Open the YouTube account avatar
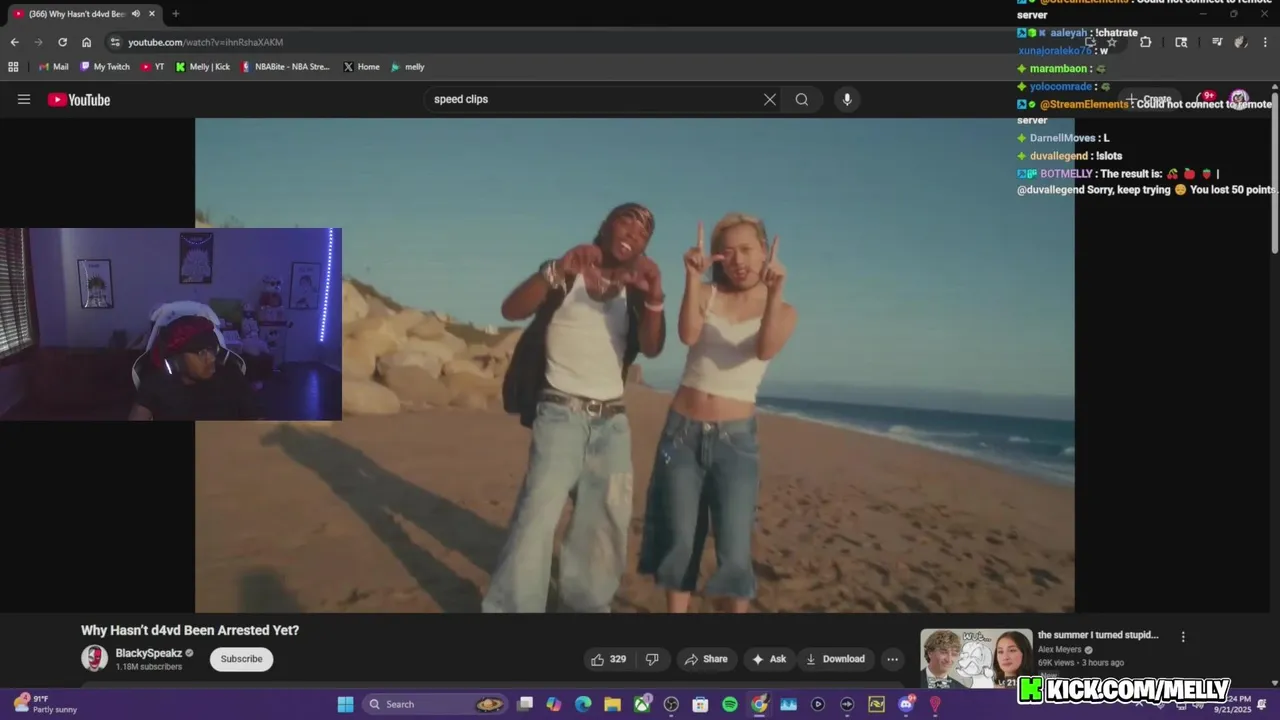This screenshot has height=720, width=1280. [1239, 99]
